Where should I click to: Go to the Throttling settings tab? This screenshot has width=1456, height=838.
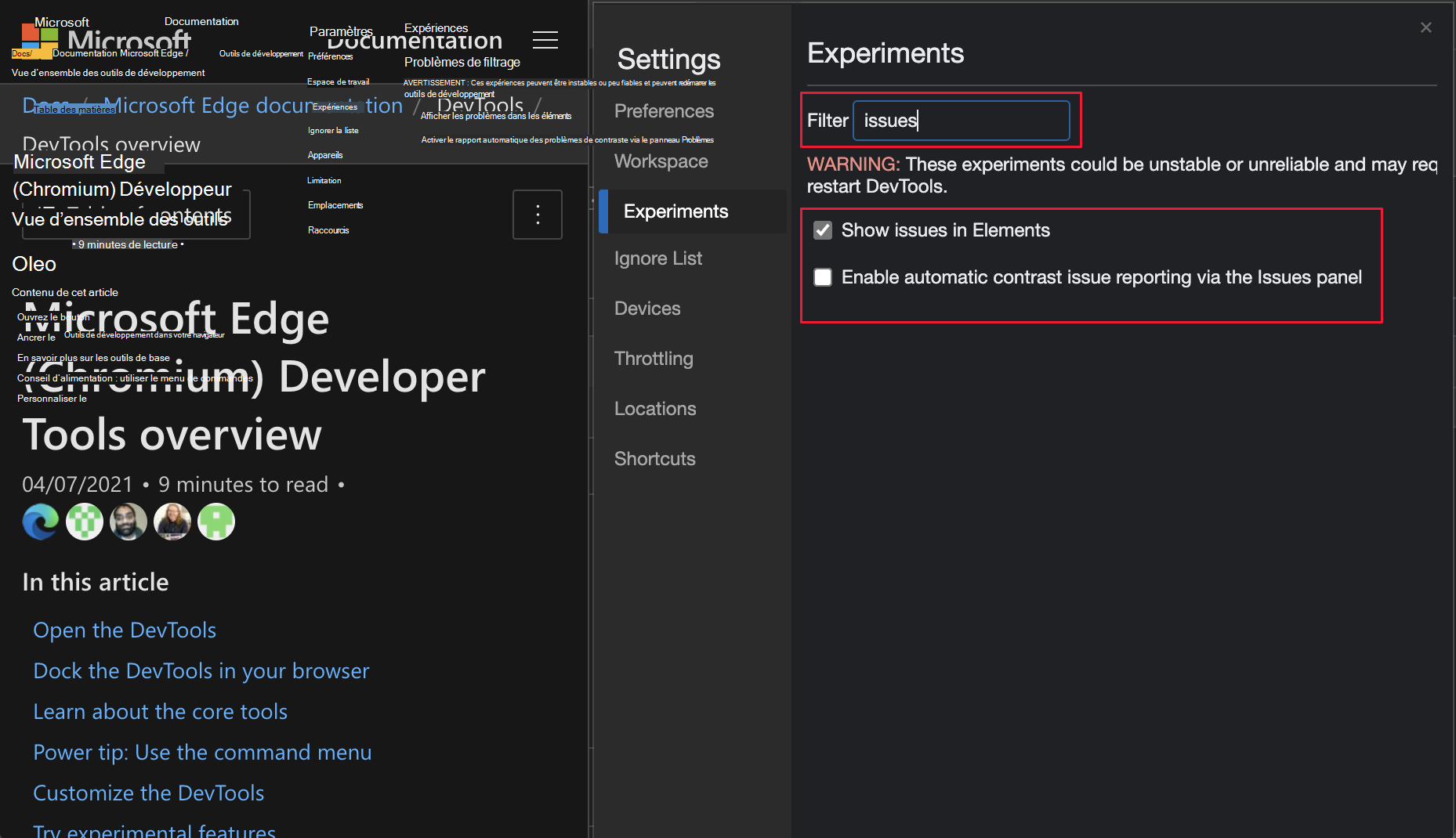[654, 359]
